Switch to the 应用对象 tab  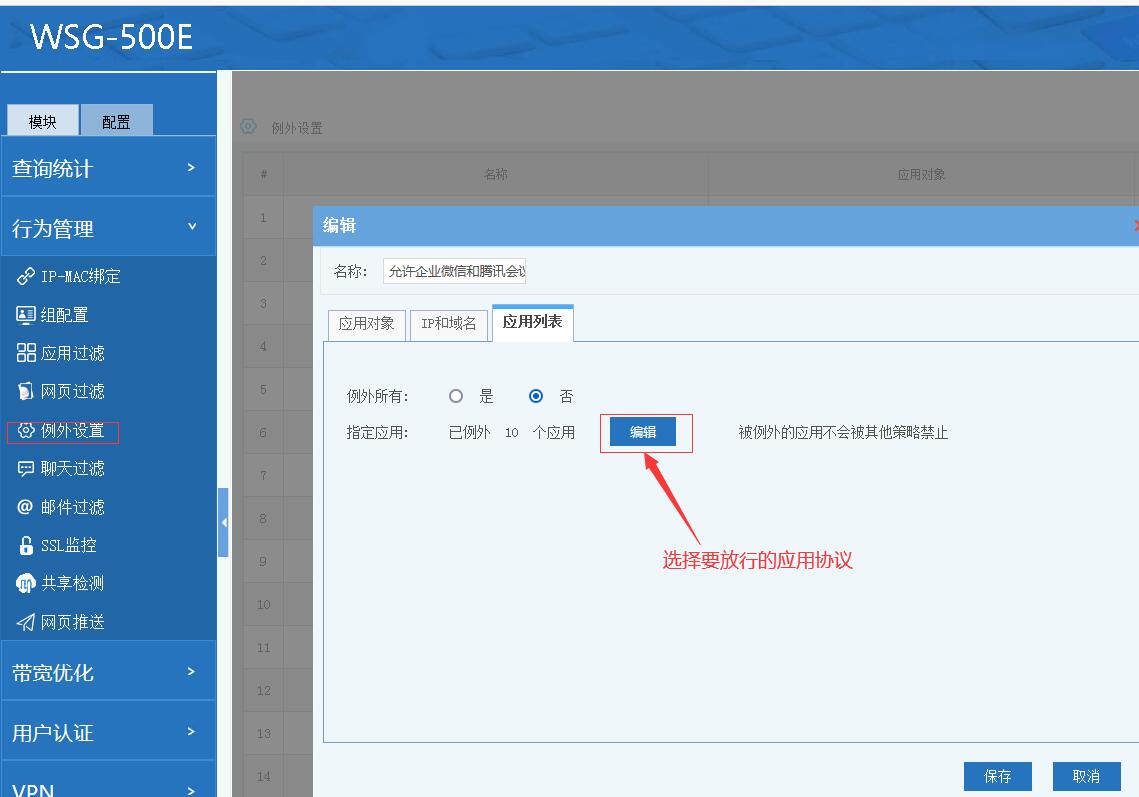tap(366, 324)
